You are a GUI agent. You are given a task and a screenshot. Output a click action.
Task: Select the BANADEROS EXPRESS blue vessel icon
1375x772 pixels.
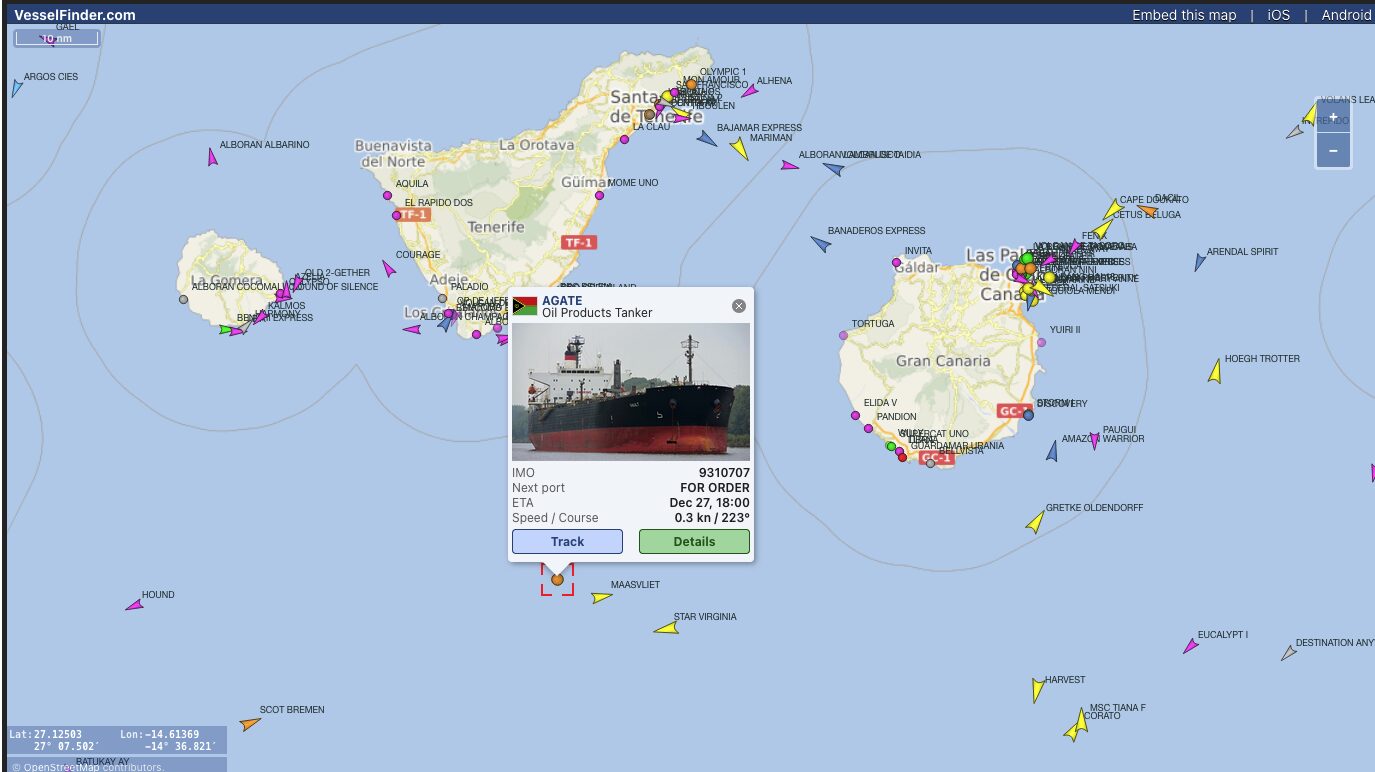click(x=821, y=244)
